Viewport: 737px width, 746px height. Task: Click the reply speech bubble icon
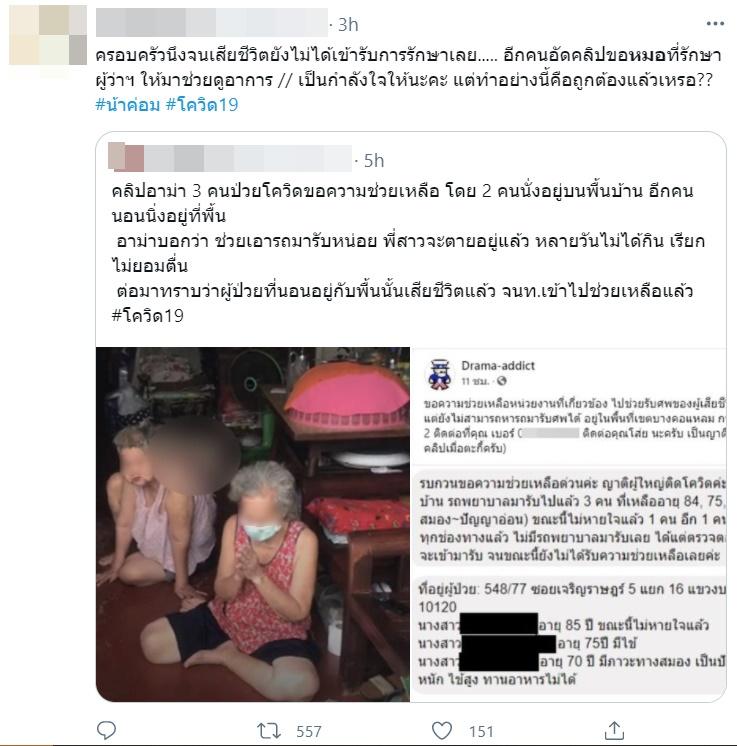tap(106, 730)
